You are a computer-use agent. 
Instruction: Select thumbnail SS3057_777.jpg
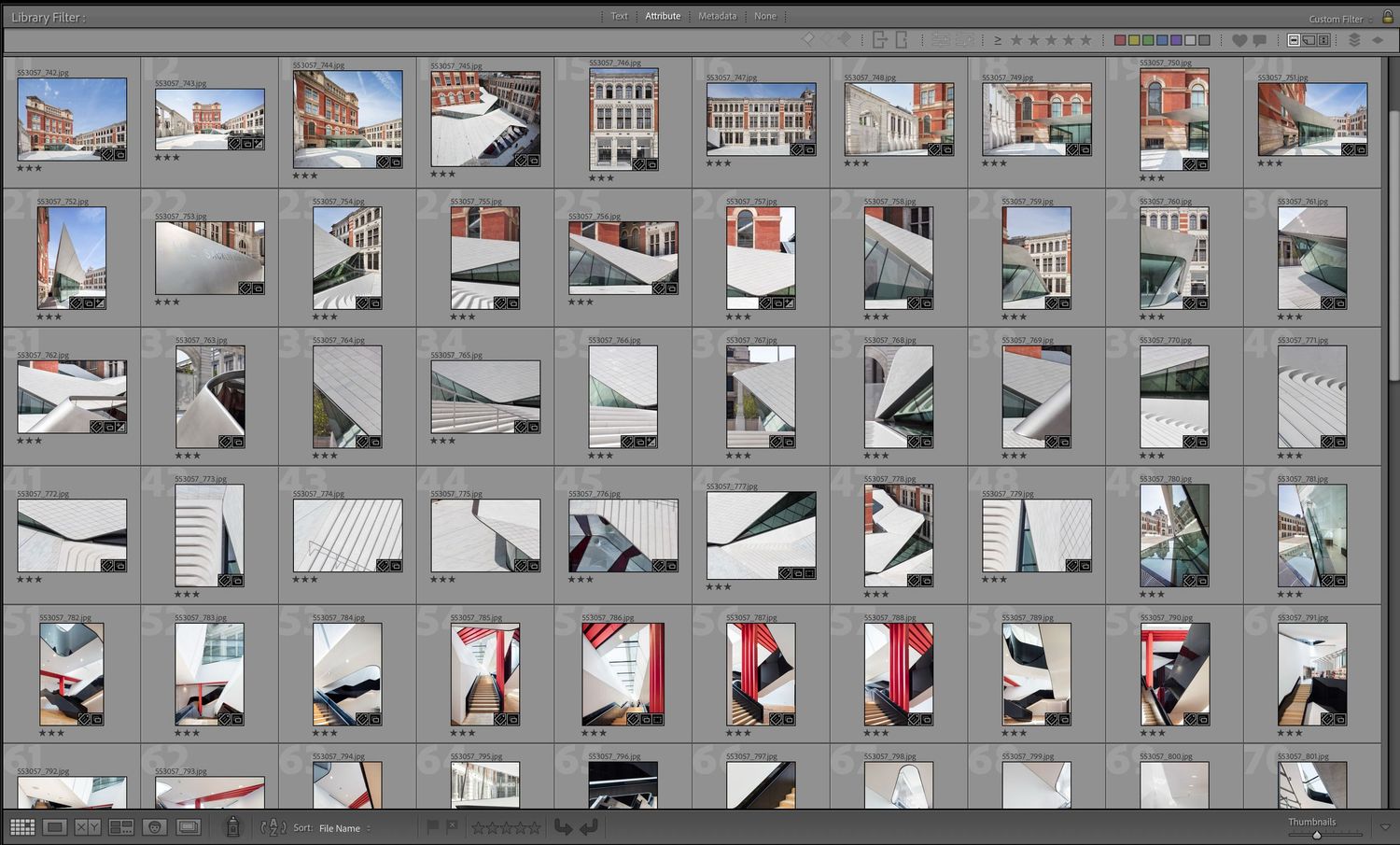click(x=762, y=536)
